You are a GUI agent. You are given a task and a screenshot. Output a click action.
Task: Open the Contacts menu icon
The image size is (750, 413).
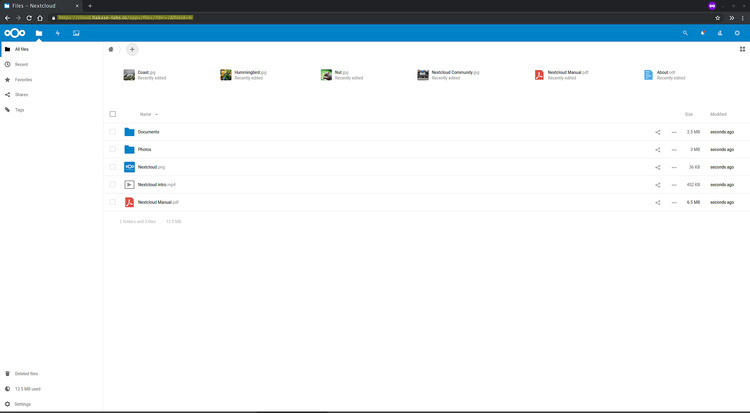pyautogui.click(x=720, y=33)
